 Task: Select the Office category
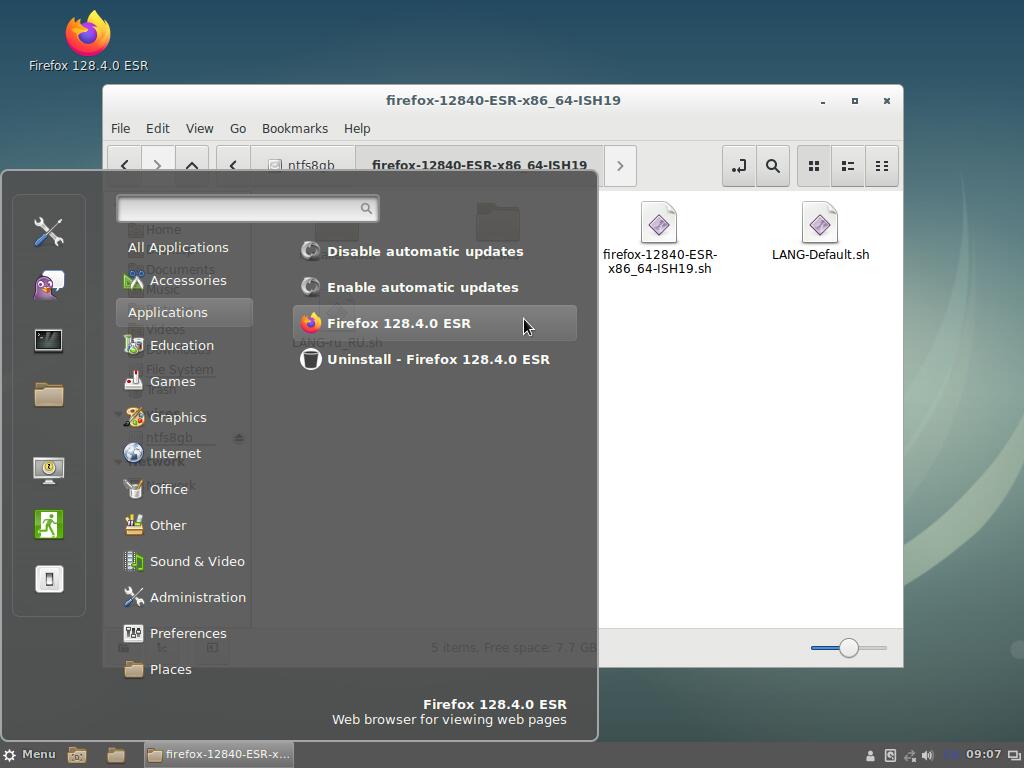click(184, 489)
